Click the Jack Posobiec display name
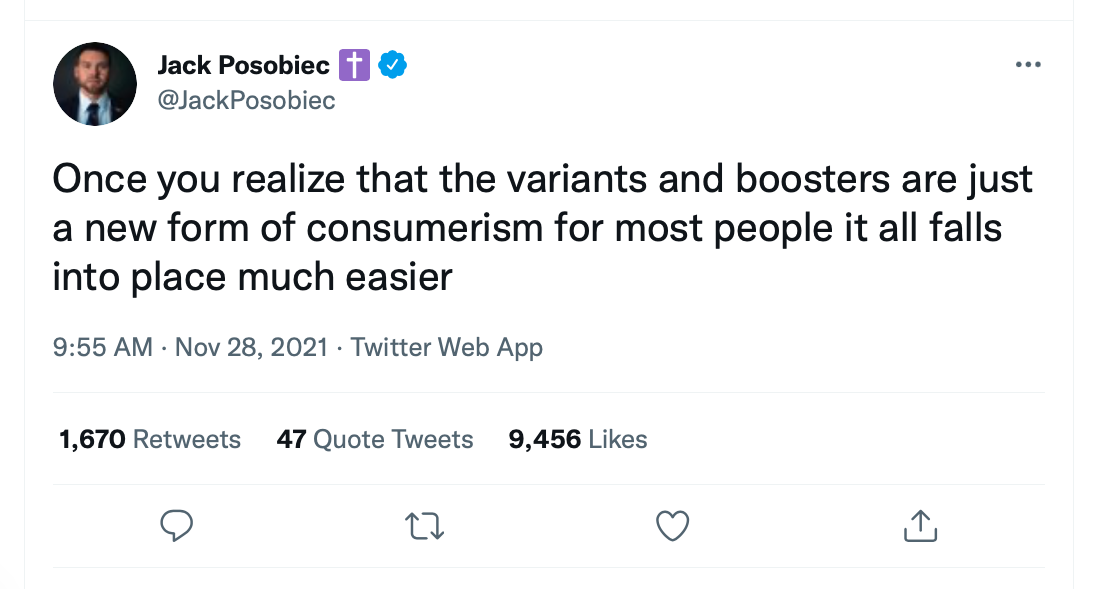The width and height of the screenshot is (1095, 589). pos(244,66)
